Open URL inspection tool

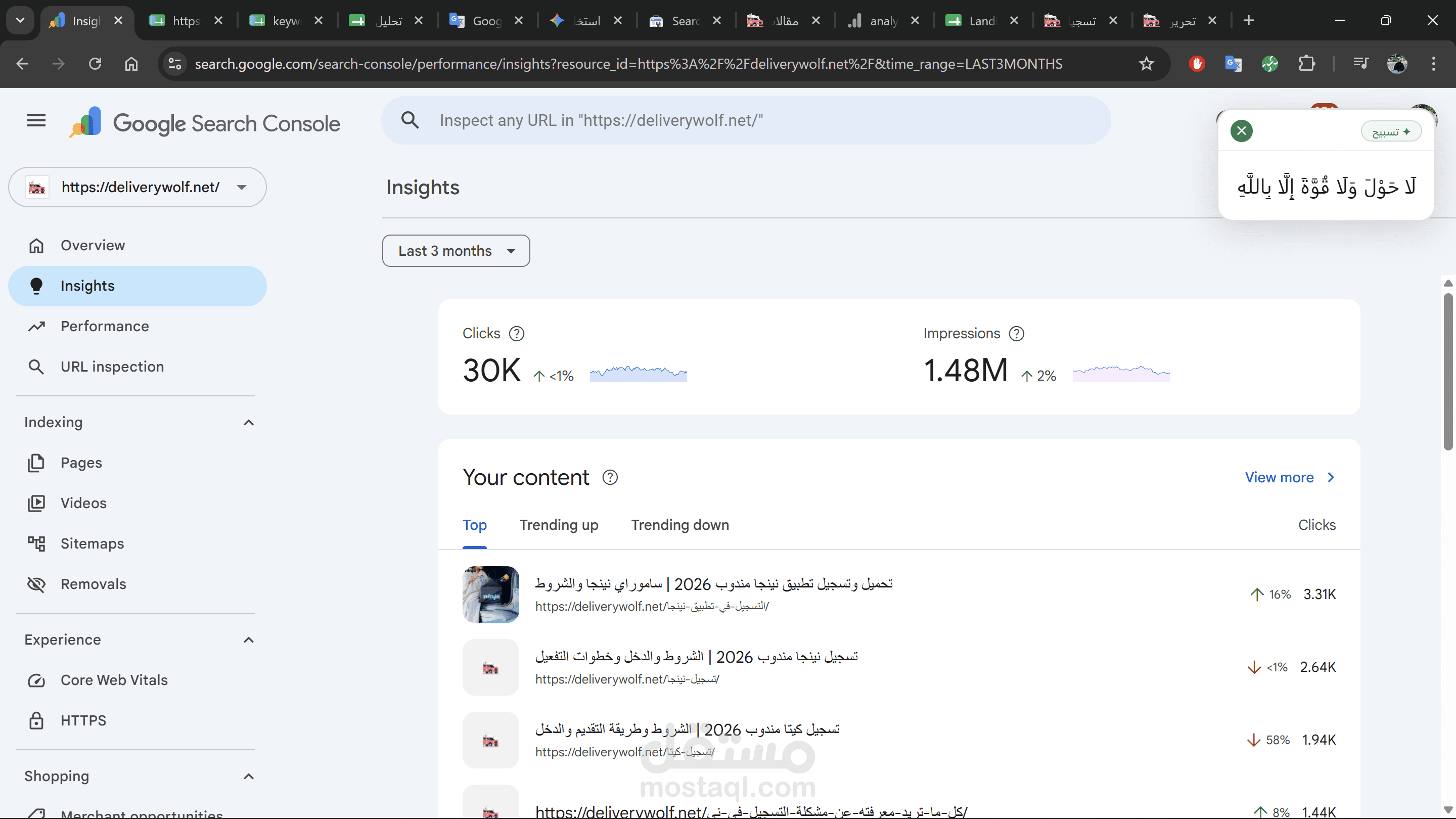click(138, 367)
